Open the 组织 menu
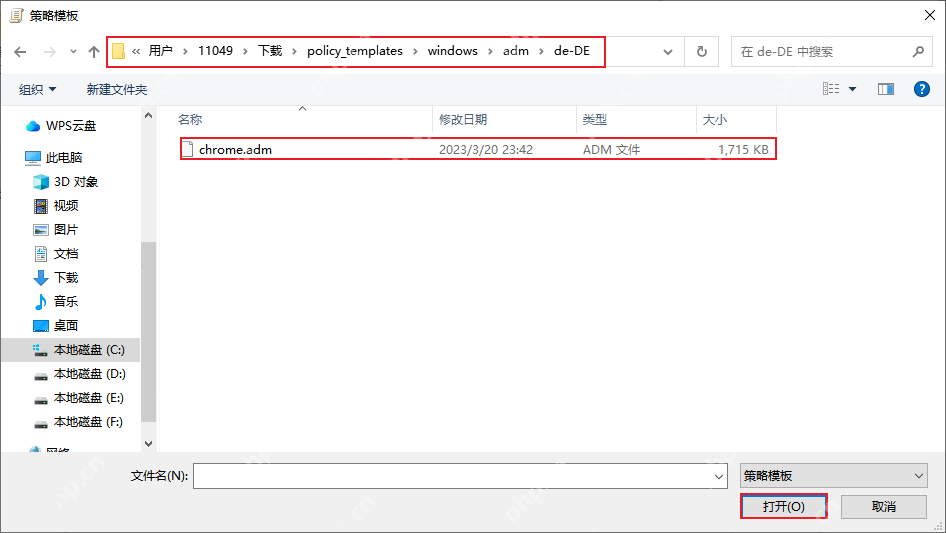 pos(37,89)
